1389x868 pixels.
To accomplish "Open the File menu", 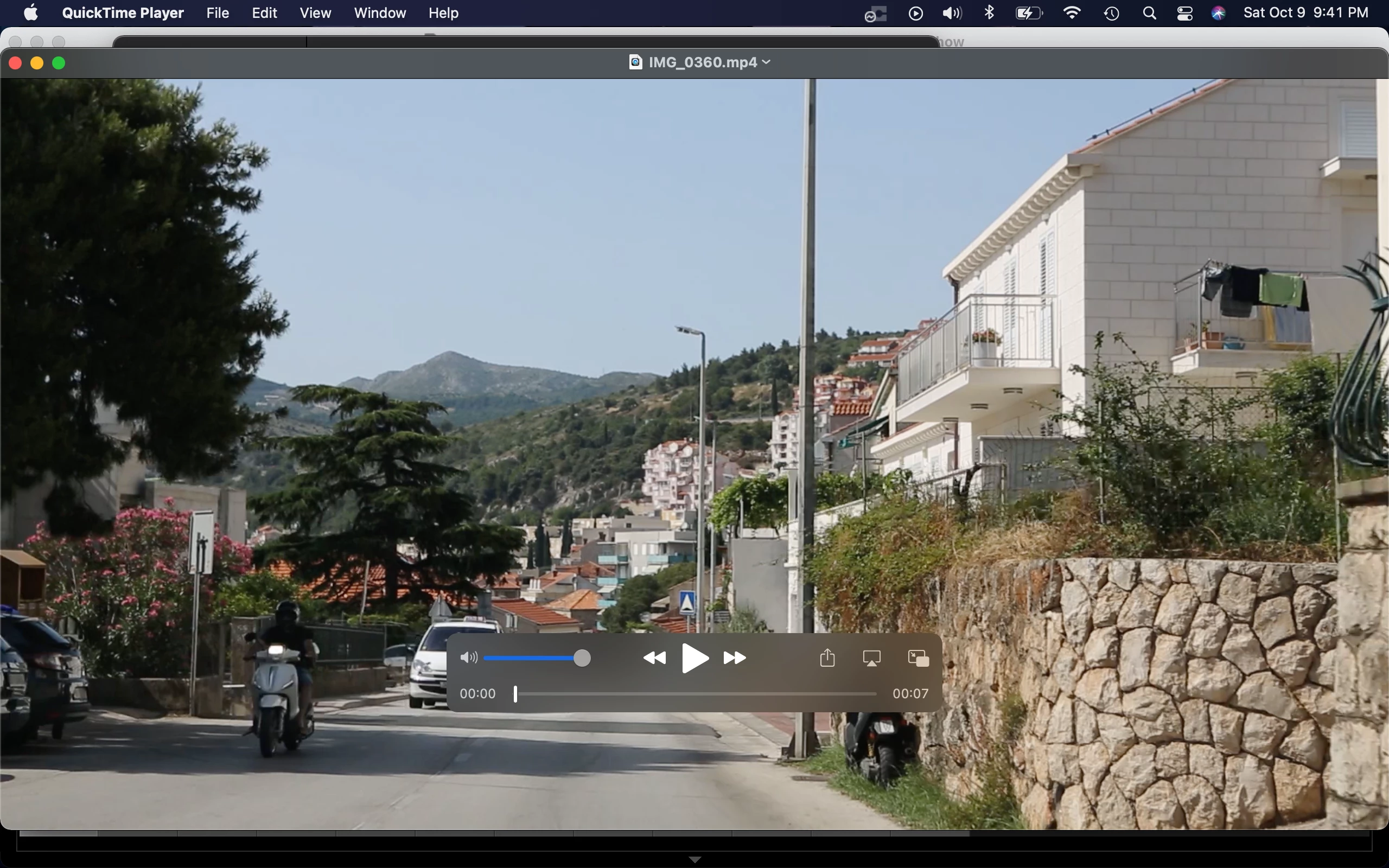I will (x=218, y=12).
